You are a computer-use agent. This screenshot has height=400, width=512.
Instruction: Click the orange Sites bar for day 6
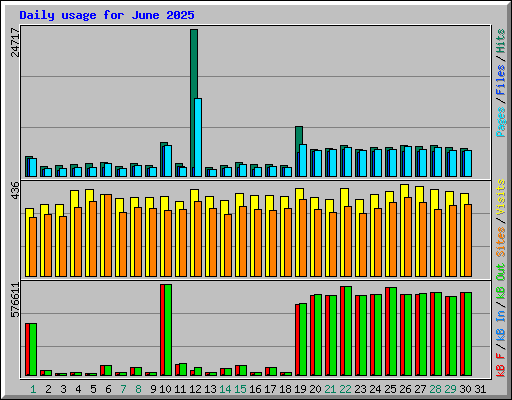(108, 235)
